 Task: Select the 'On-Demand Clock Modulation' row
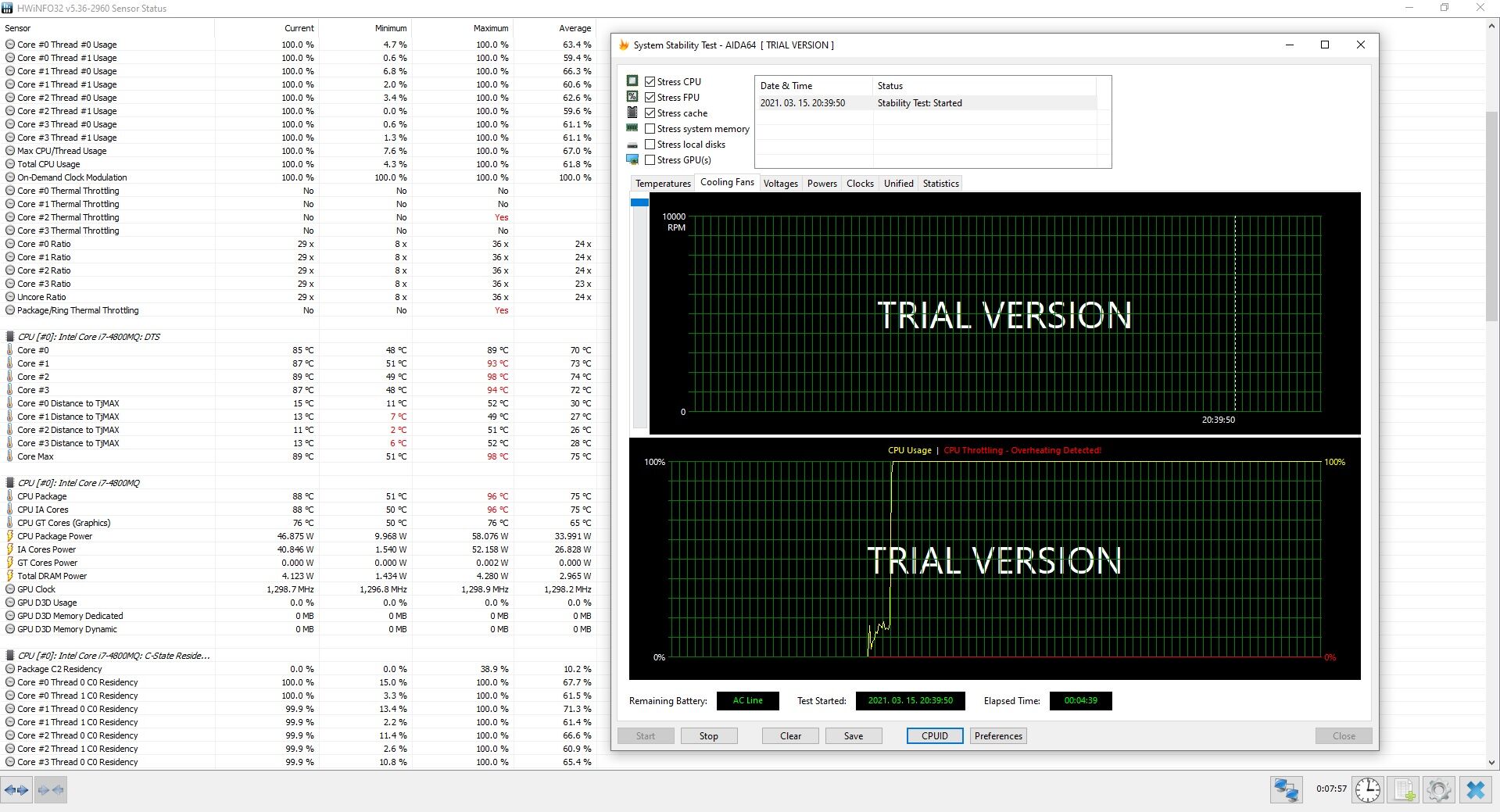click(299, 177)
